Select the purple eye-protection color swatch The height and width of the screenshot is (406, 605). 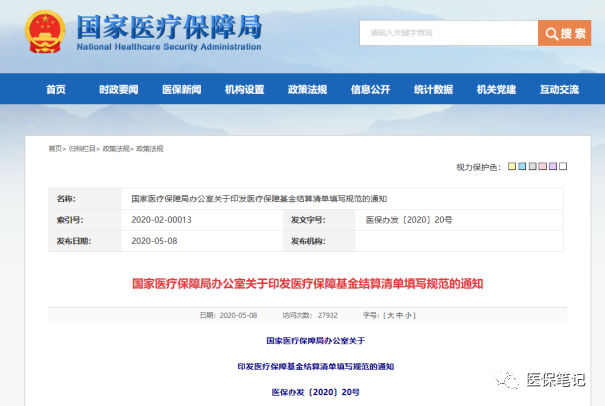[553, 166]
